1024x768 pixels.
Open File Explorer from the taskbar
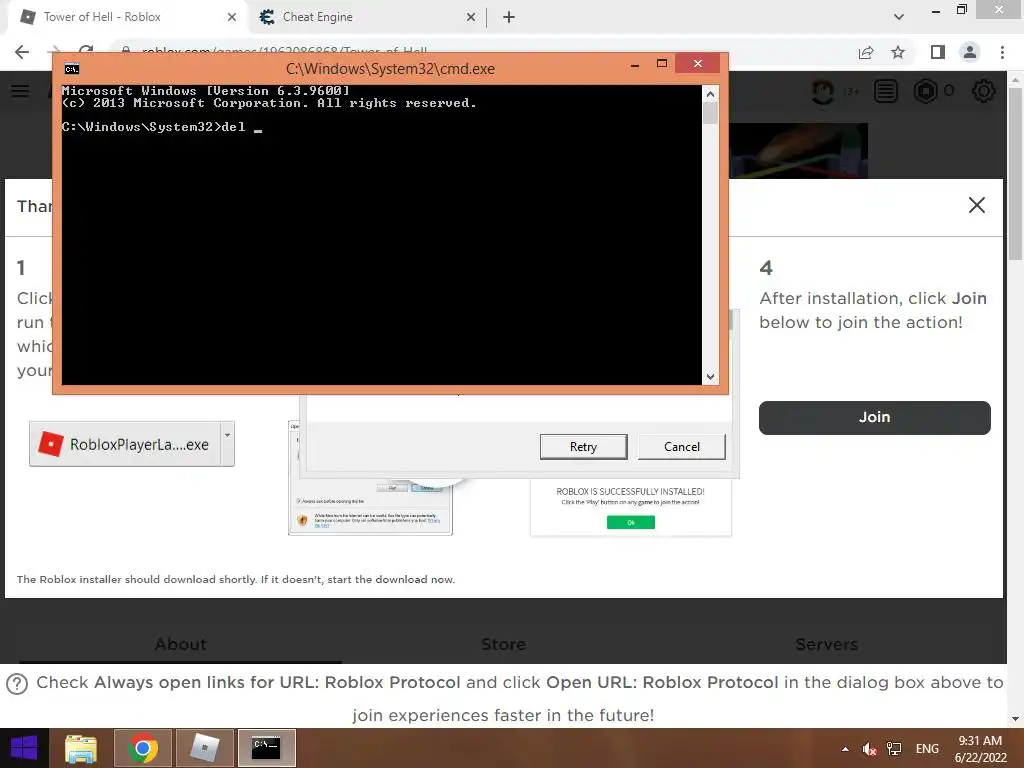81,748
